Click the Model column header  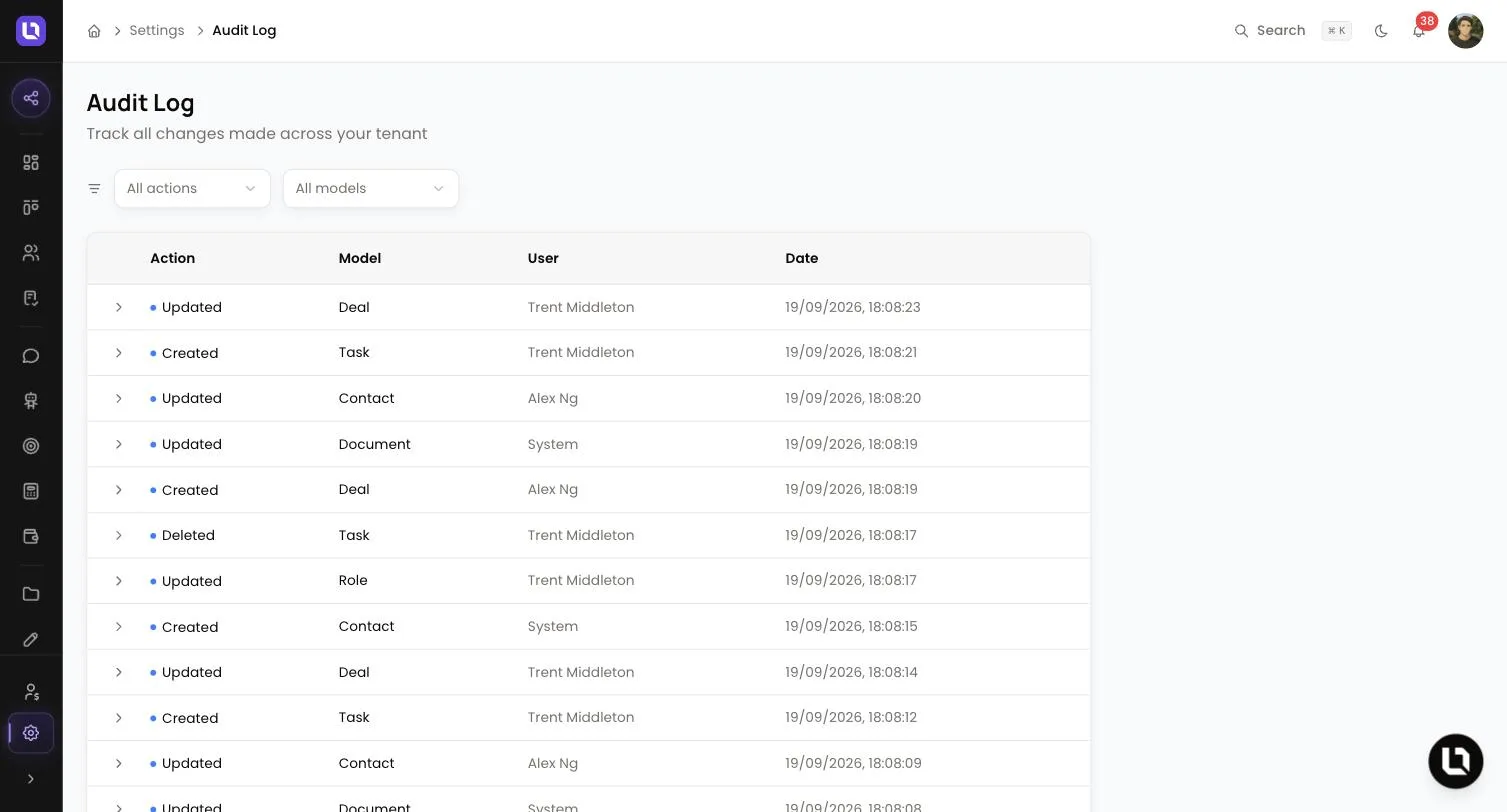(360, 258)
